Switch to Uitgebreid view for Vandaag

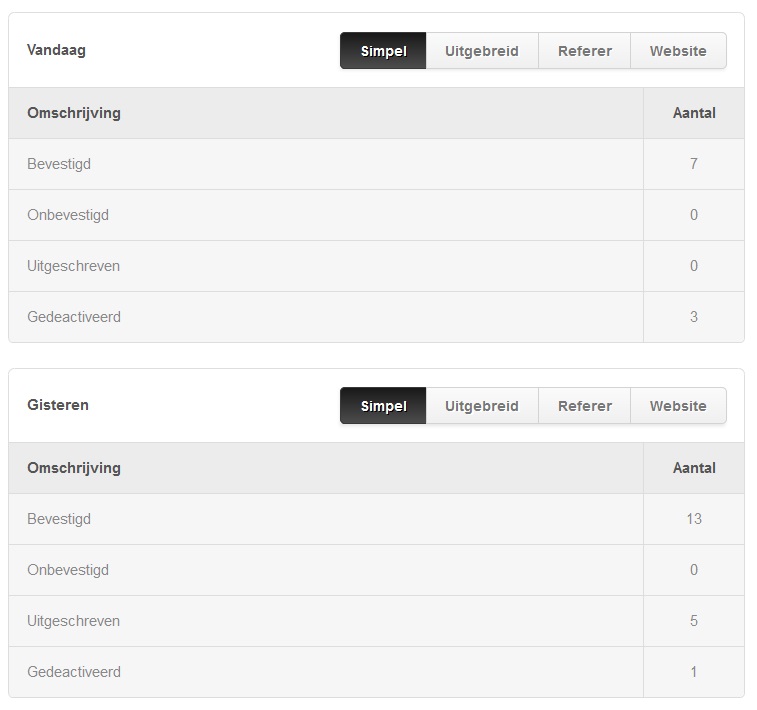pyautogui.click(x=482, y=51)
